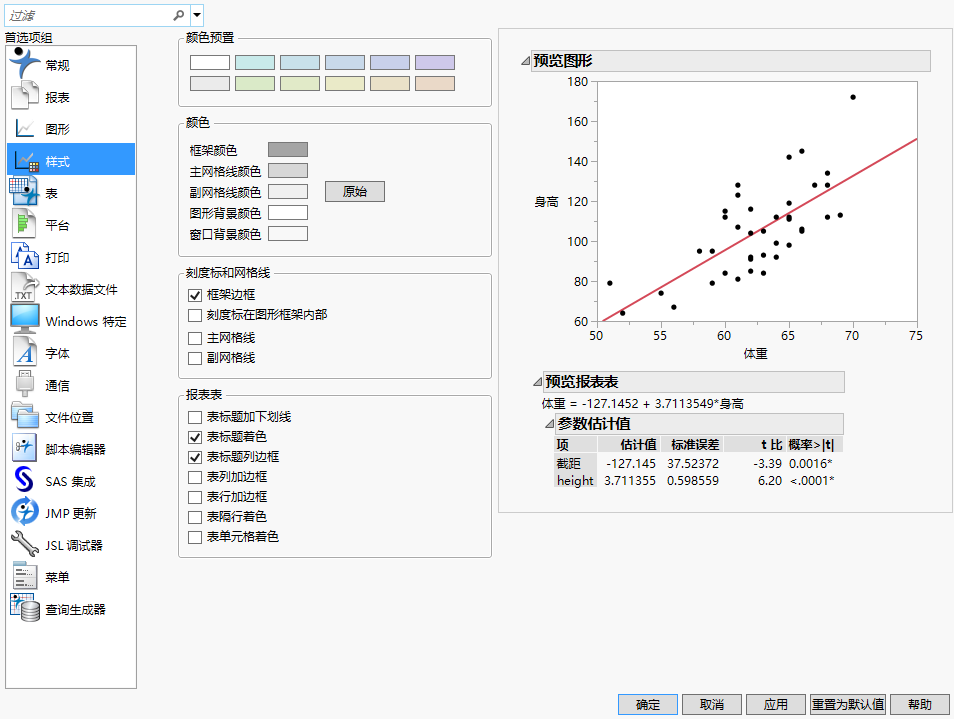The height and width of the screenshot is (719, 954).
Task: Open the JSL 调试器 wrench icon
Action: 24,544
